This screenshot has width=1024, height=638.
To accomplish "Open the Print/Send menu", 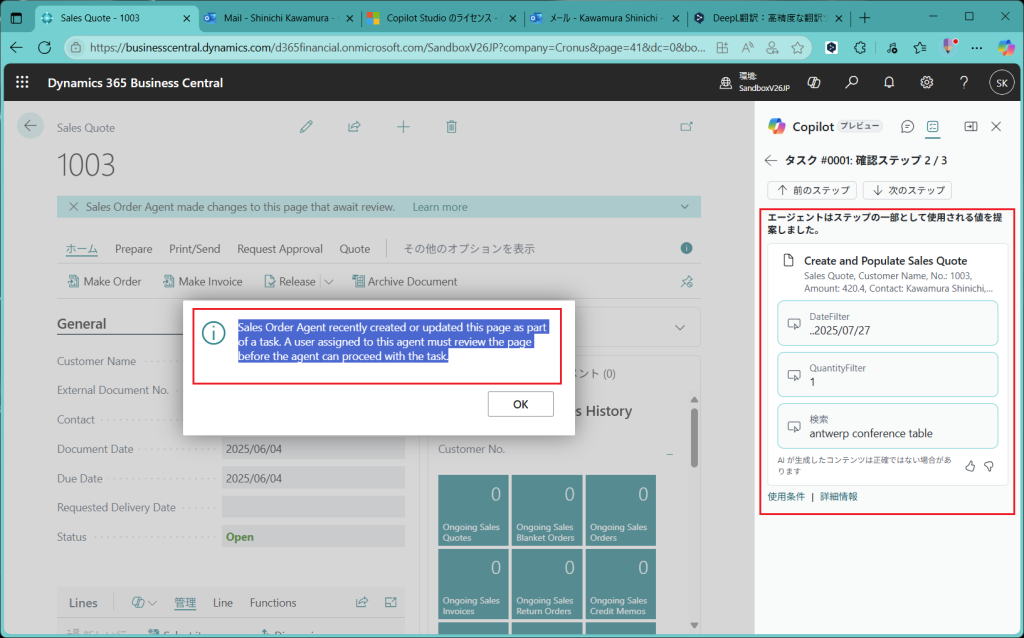I will pyautogui.click(x=195, y=248).
